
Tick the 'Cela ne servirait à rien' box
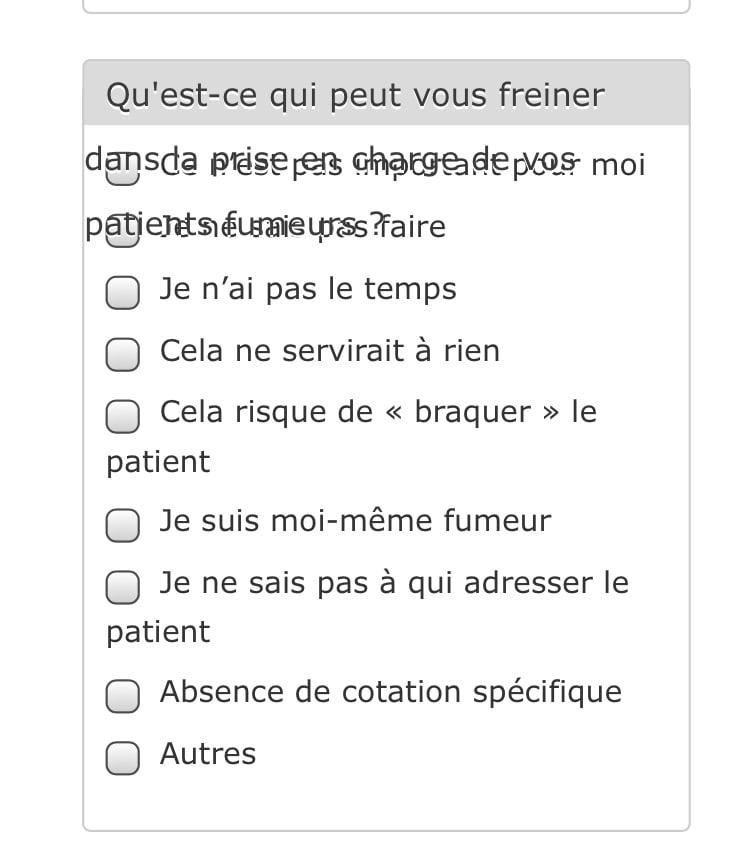pyautogui.click(x=123, y=354)
